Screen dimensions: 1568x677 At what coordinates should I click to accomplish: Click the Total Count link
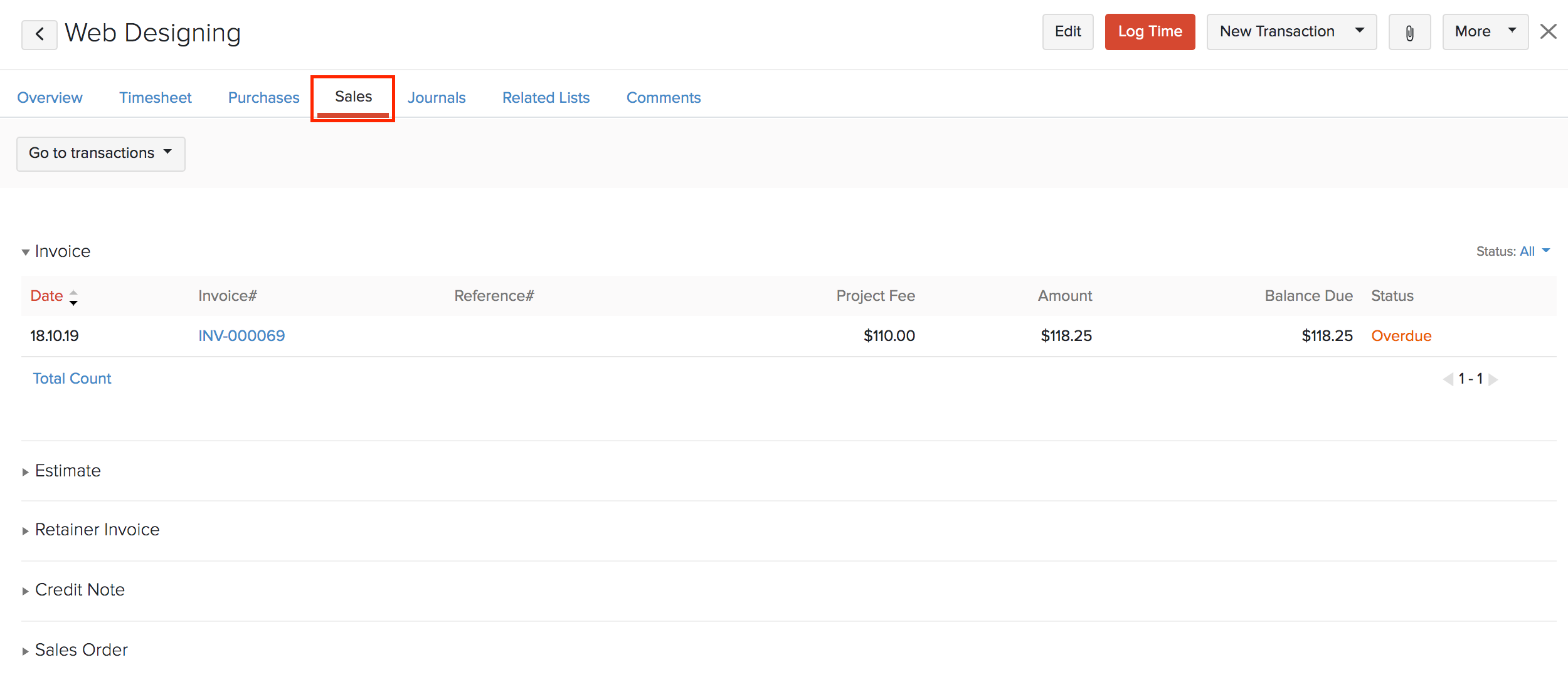point(72,379)
